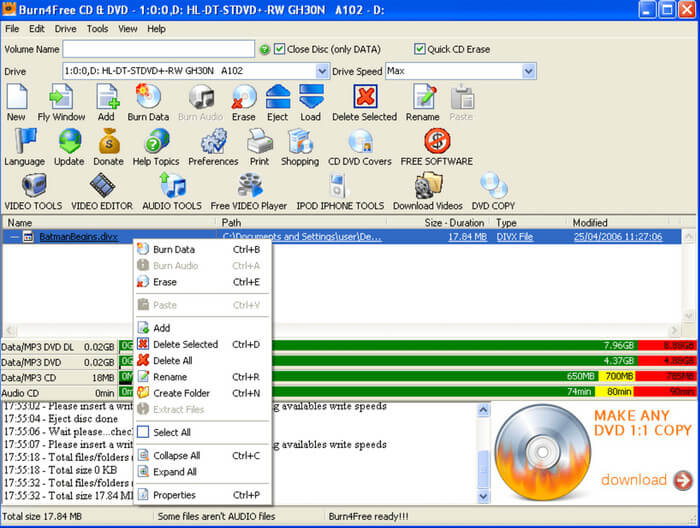Click the Volume Name input field

(x=159, y=49)
